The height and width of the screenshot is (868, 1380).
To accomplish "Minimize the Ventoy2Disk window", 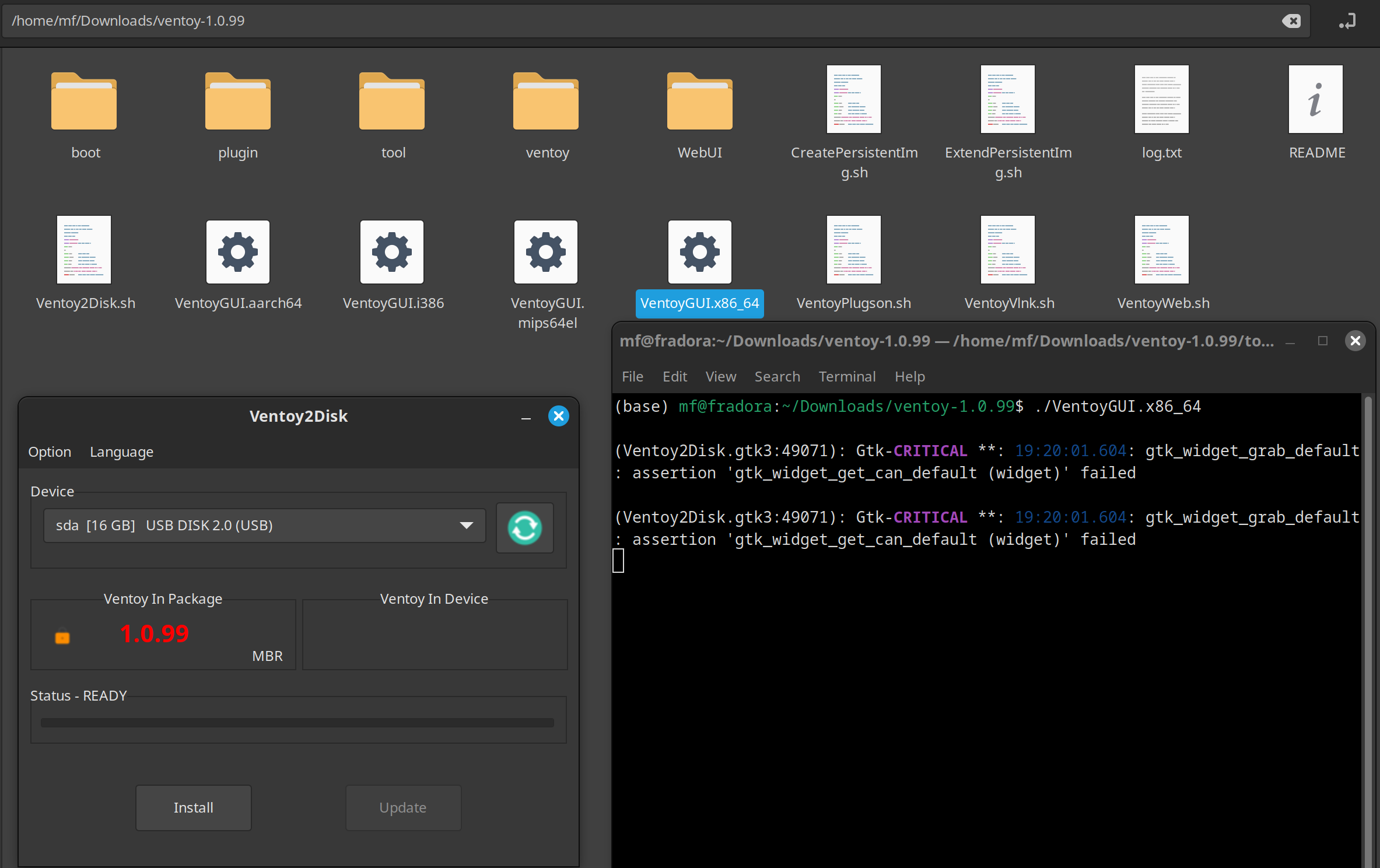I will (526, 417).
